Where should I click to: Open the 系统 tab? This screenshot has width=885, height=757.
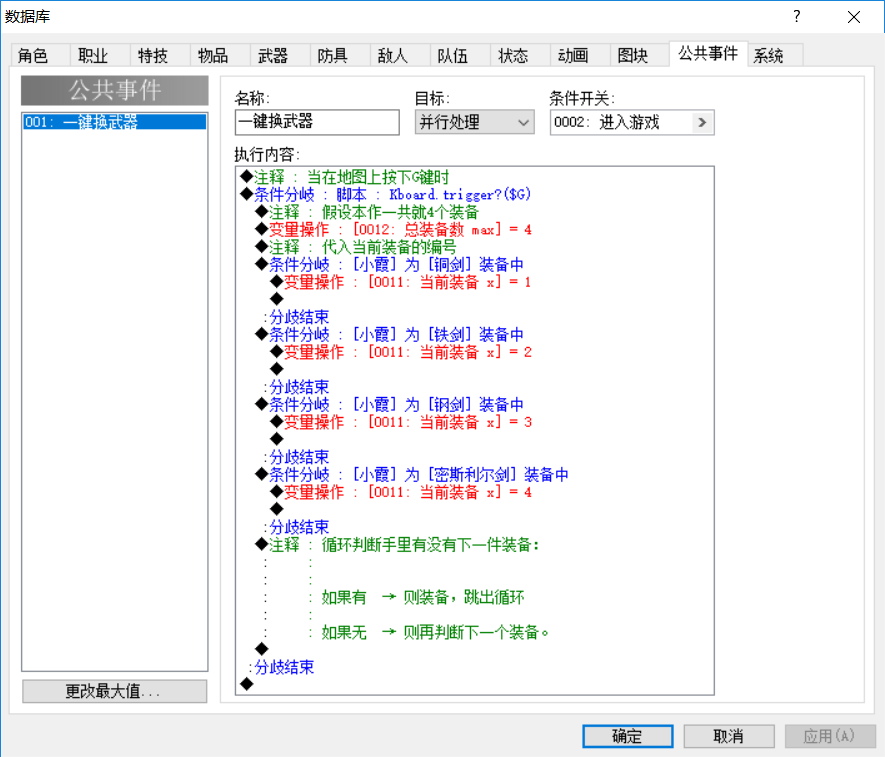775,55
